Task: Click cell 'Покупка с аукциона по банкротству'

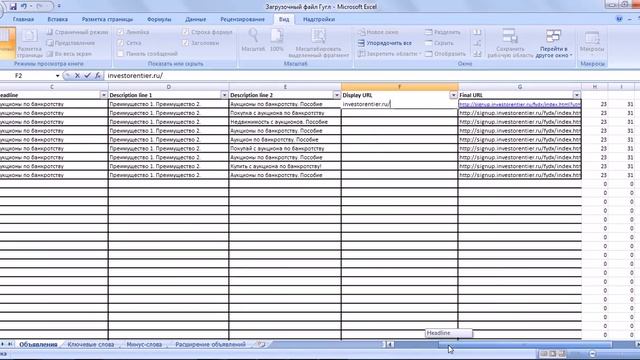Action: point(285,113)
